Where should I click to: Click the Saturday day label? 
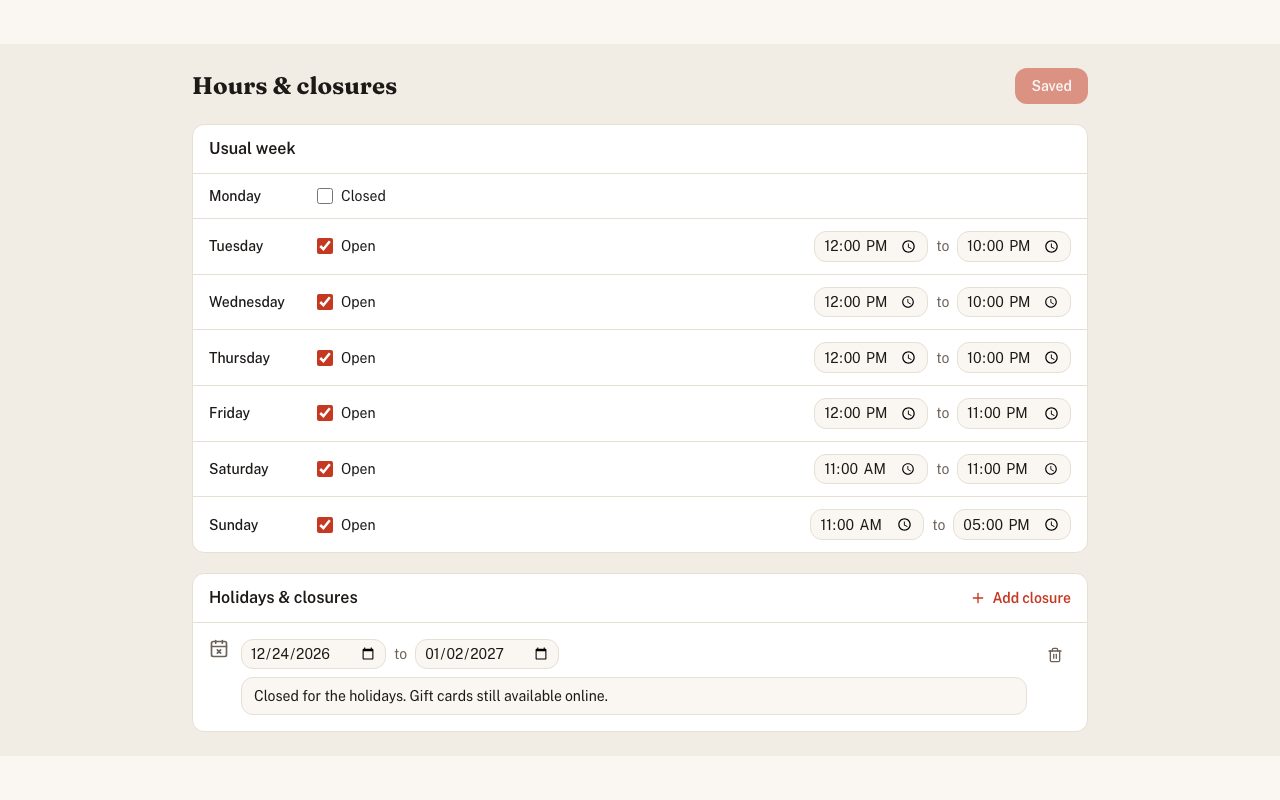pyautogui.click(x=239, y=469)
